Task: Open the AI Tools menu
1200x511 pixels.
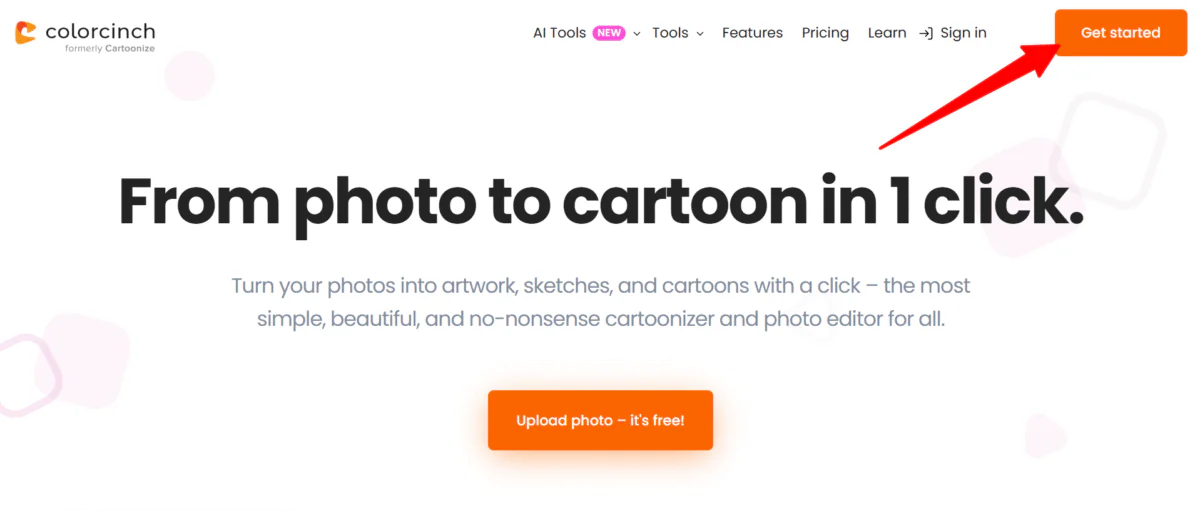Action: (559, 33)
